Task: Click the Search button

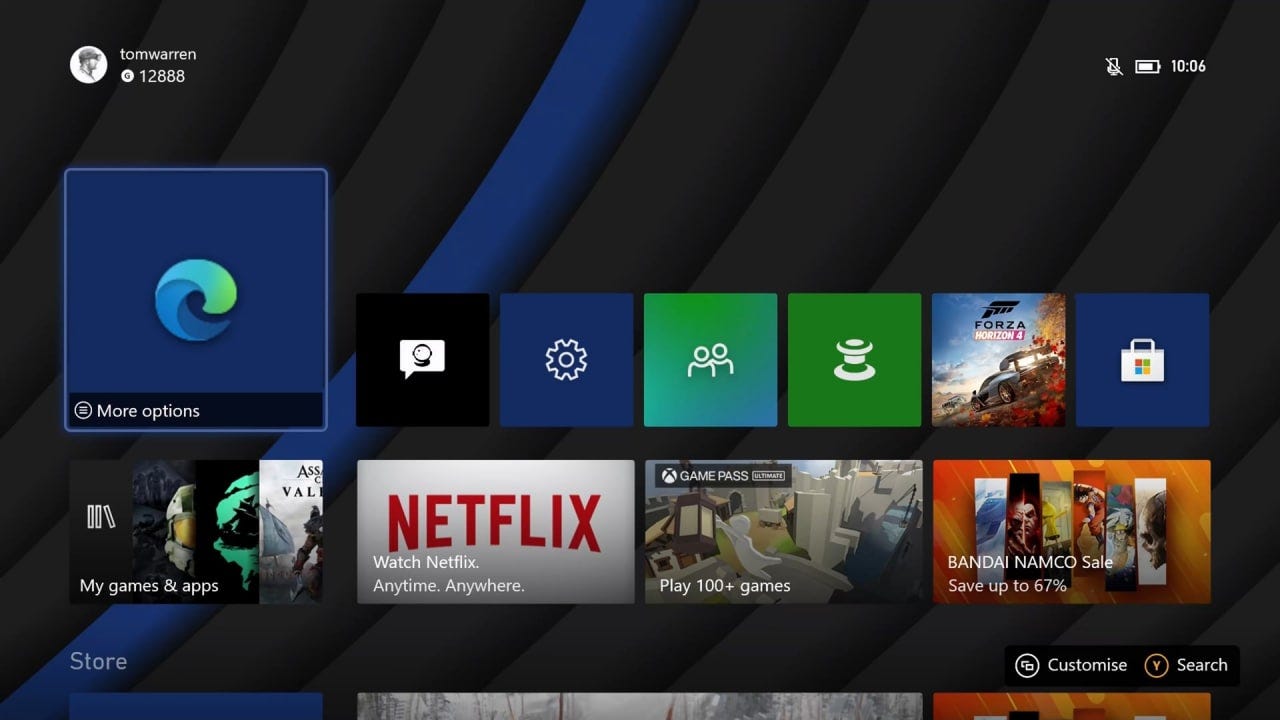Action: click(x=1186, y=665)
